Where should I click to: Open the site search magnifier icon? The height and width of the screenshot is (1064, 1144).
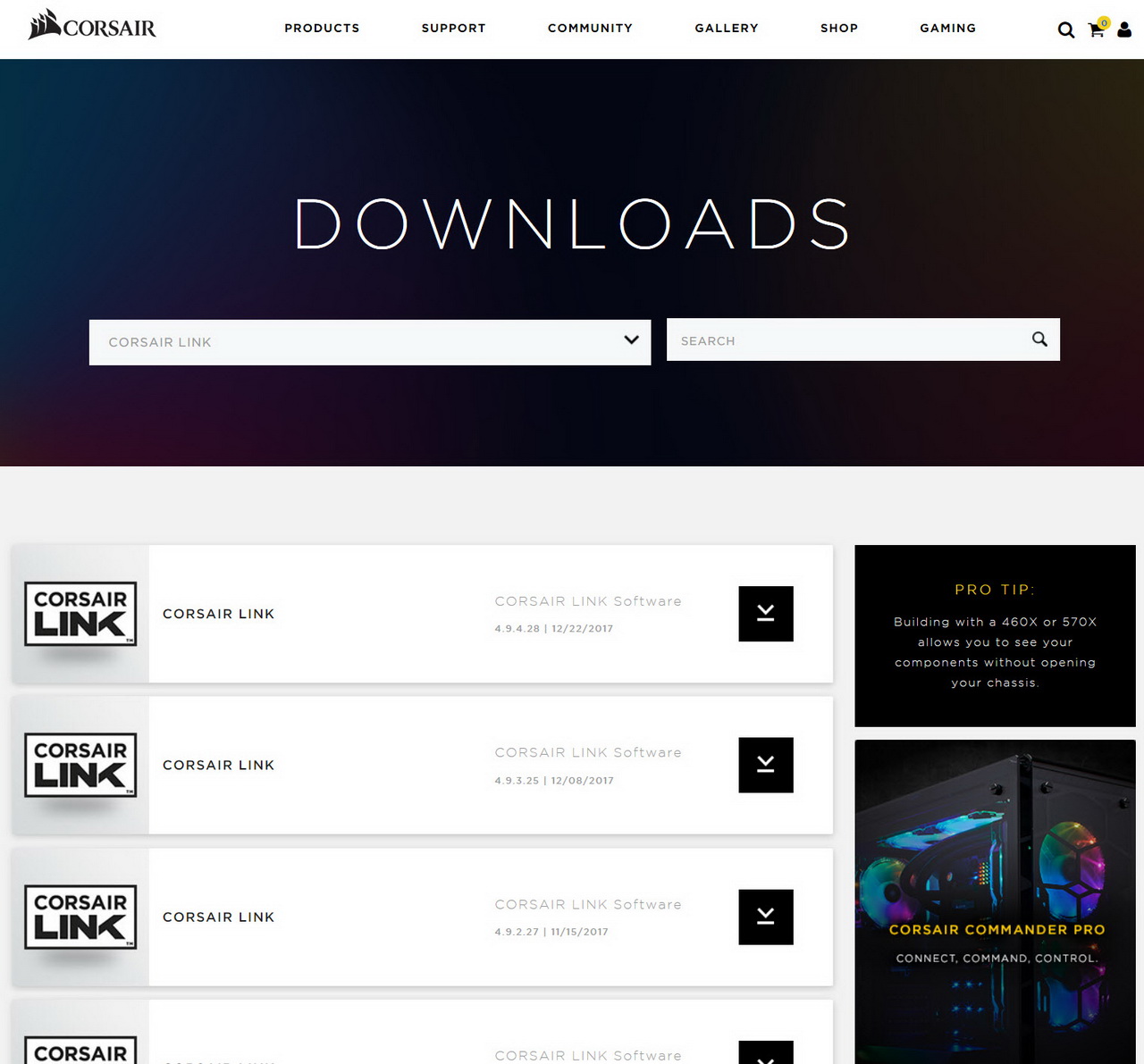click(x=1065, y=30)
